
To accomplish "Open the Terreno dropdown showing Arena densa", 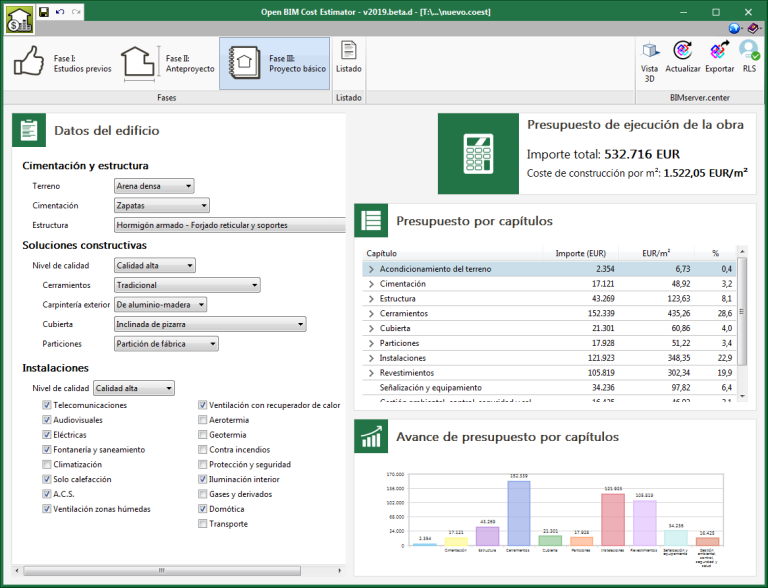I will pos(154,186).
